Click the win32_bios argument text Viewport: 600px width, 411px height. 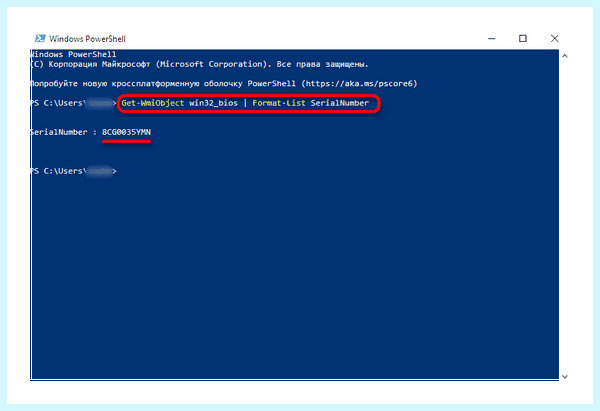click(214, 103)
